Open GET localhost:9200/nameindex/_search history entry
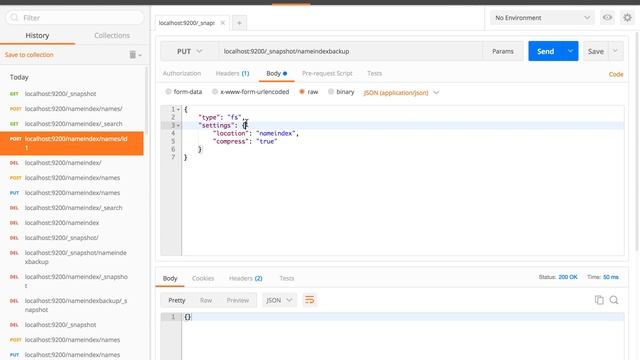This screenshot has width=640, height=360. 72,124
